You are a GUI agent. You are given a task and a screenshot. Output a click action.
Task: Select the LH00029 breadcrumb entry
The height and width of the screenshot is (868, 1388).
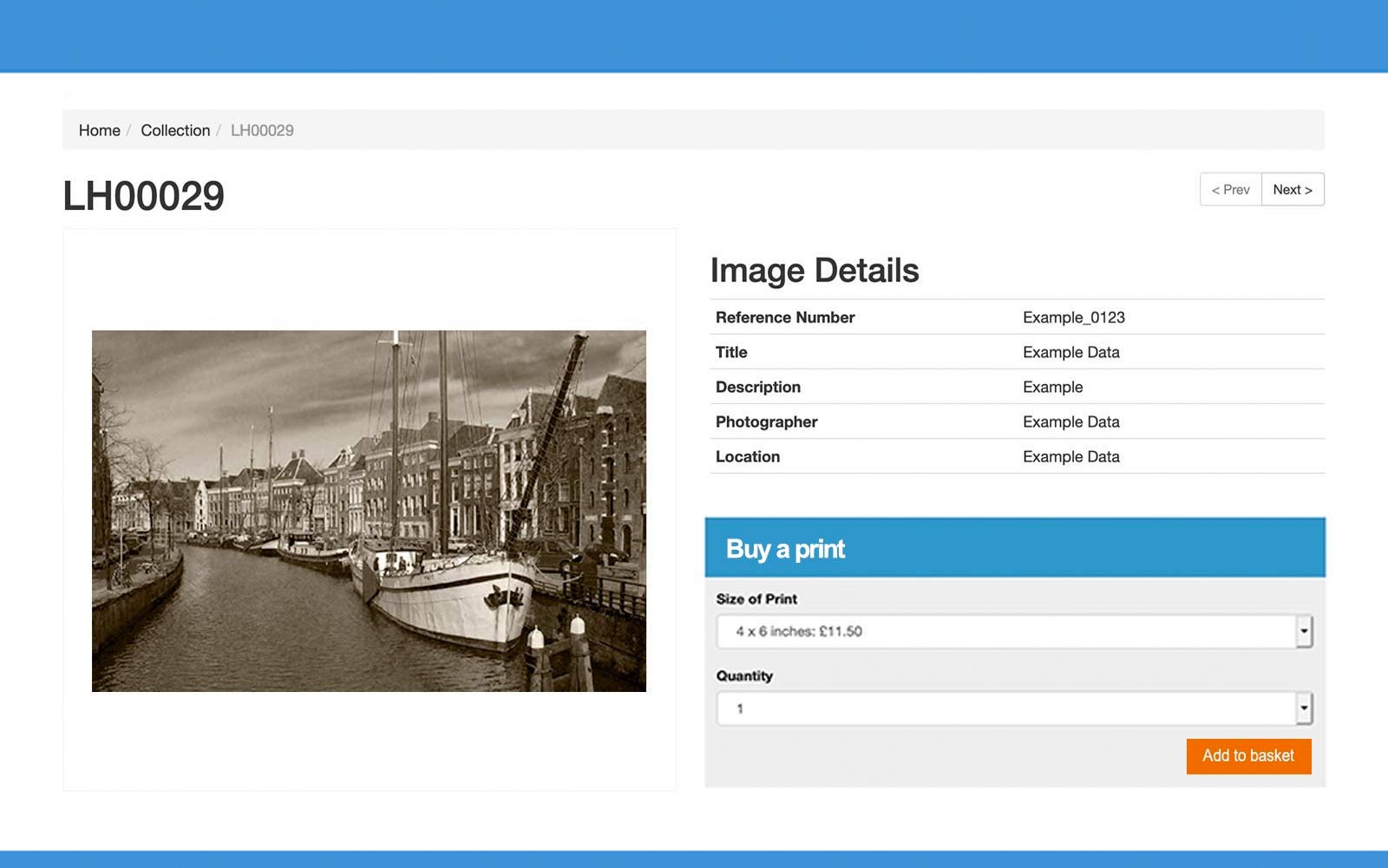point(262,130)
